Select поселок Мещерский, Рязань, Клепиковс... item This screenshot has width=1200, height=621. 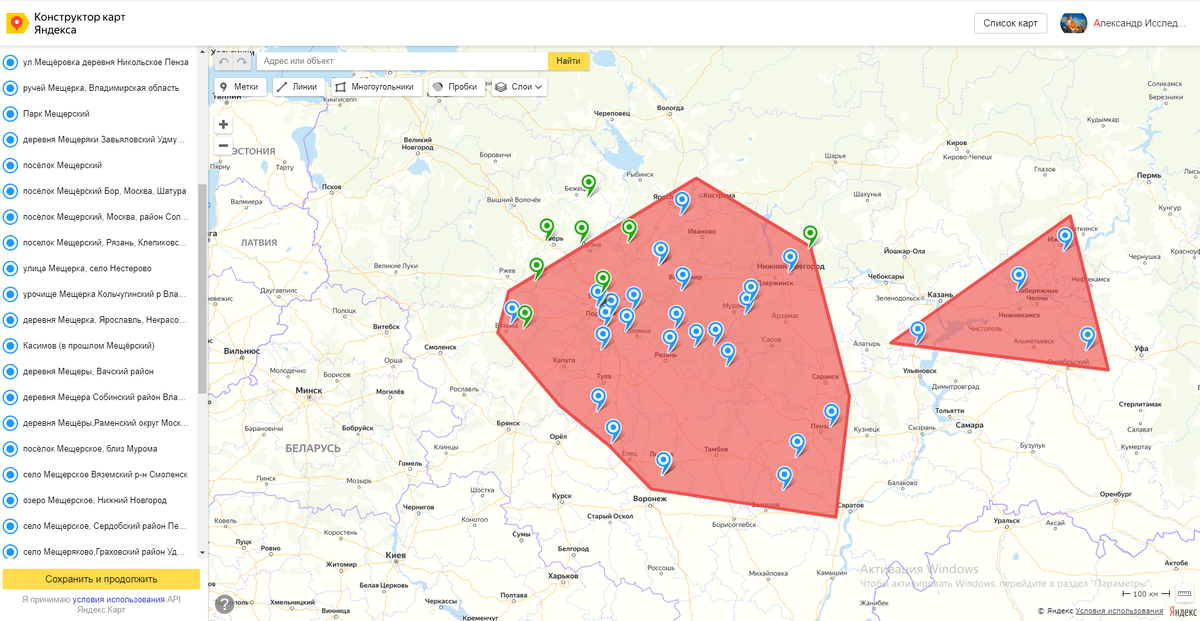(x=96, y=242)
